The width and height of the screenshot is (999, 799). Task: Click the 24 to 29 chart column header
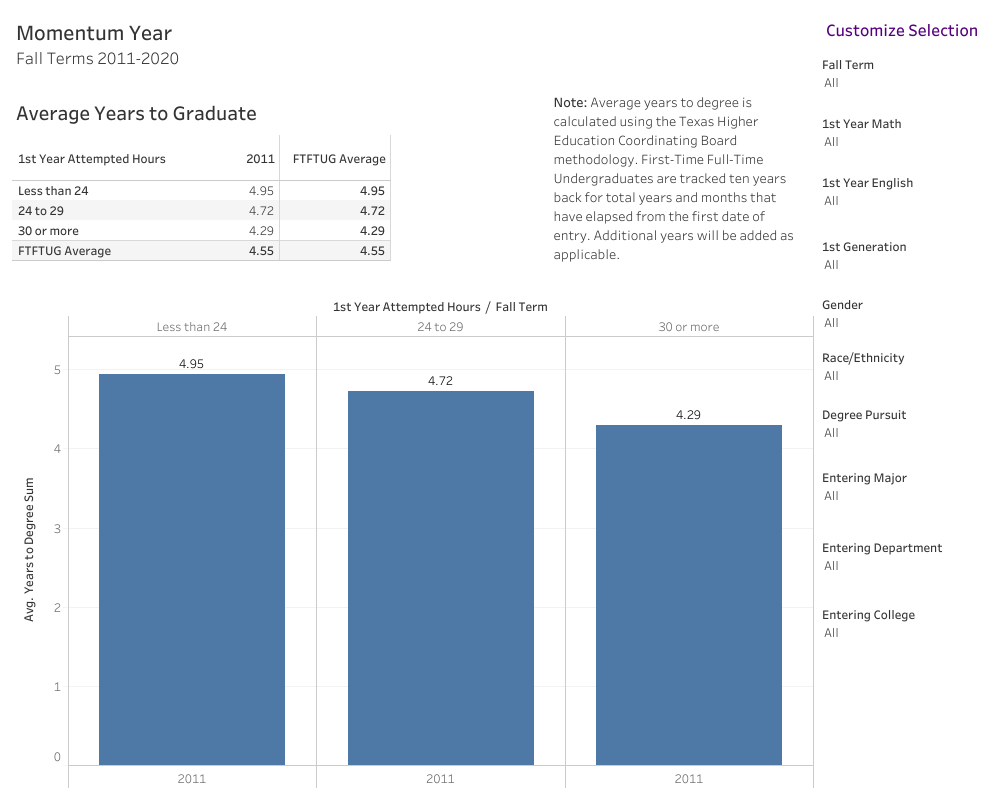[x=440, y=327]
